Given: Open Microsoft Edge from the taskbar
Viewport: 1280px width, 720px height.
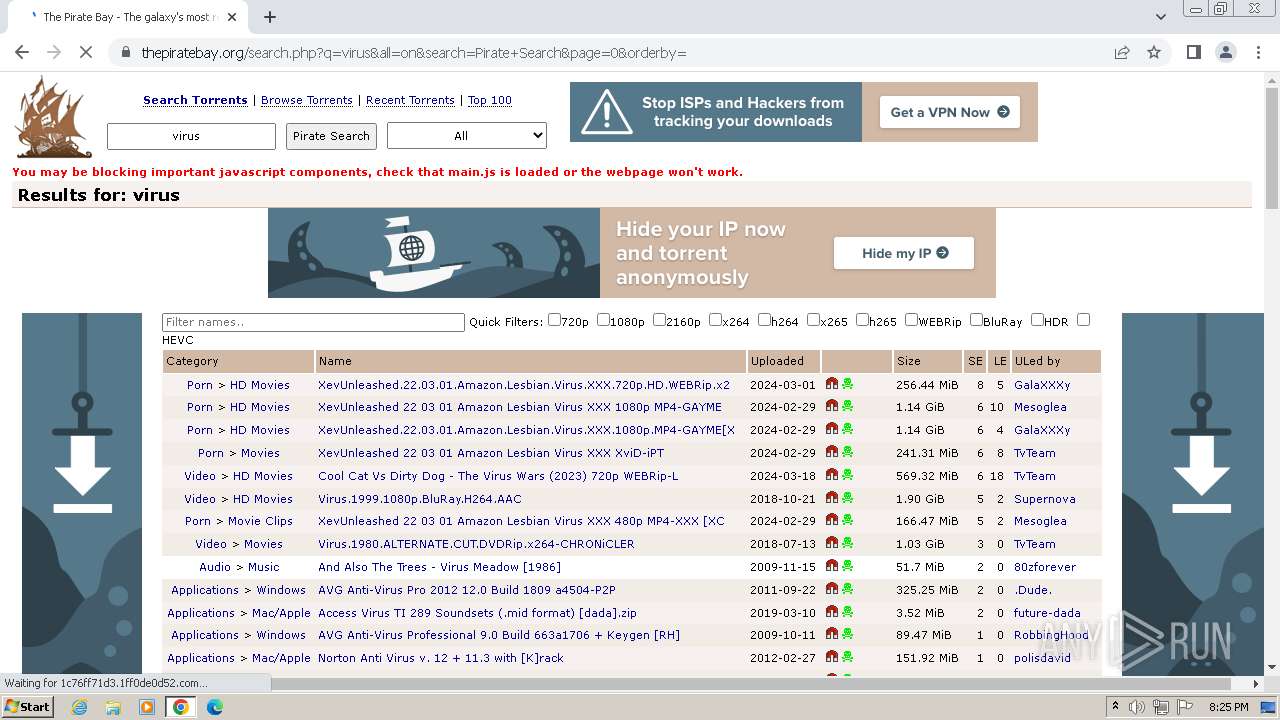Looking at the screenshot, I should tap(214, 707).
